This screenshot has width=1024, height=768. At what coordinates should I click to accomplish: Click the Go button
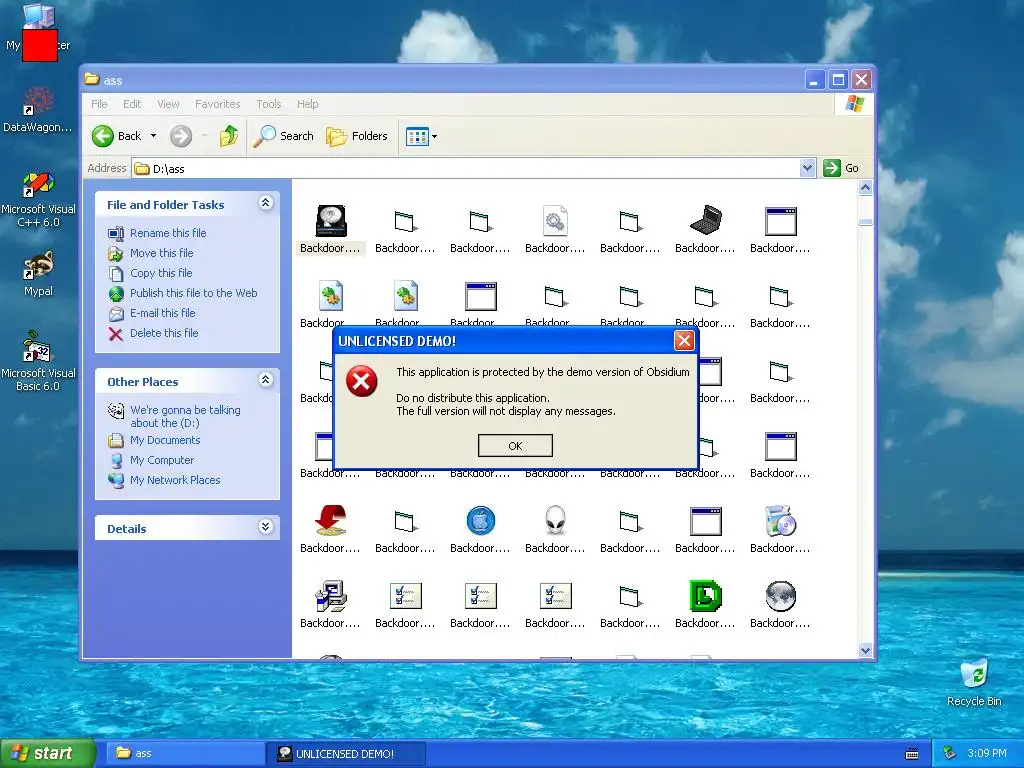pyautogui.click(x=841, y=168)
